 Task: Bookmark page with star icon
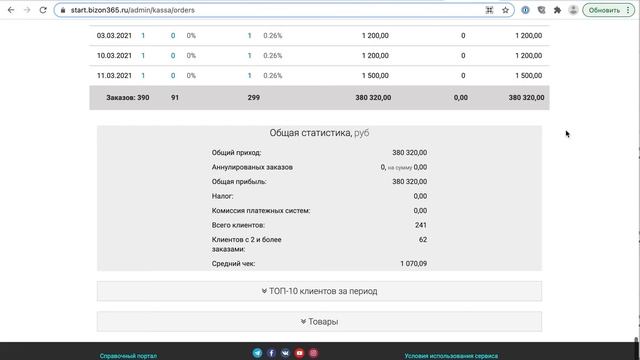pyautogui.click(x=505, y=10)
